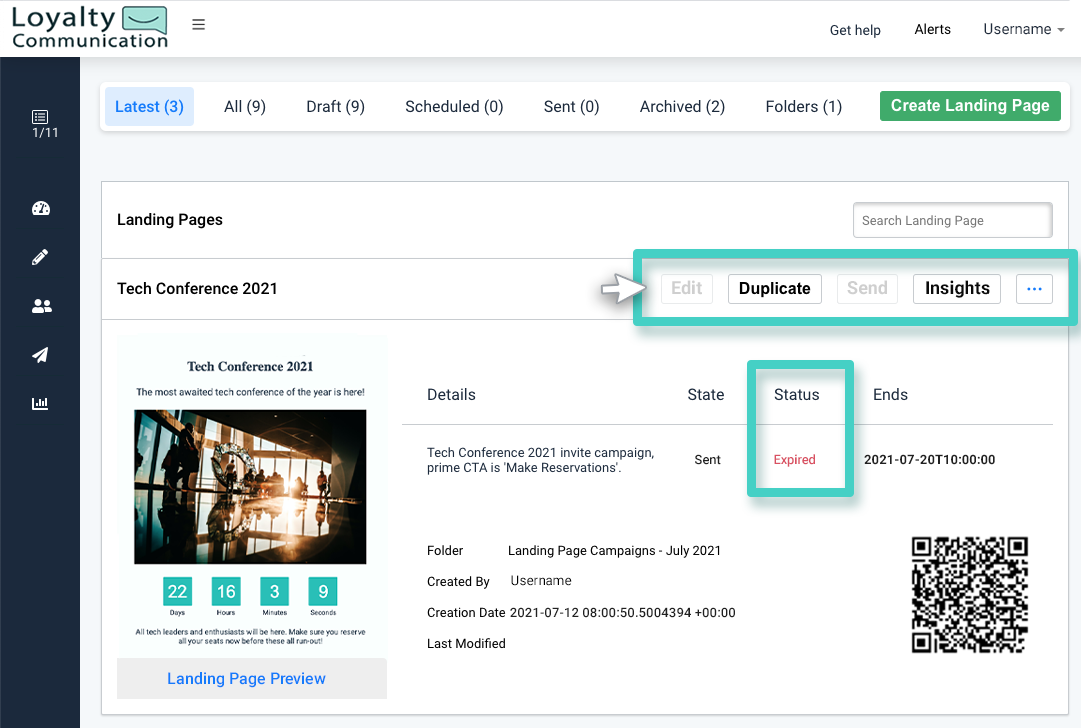Click the red Expired status text
1081x728 pixels.
(x=794, y=460)
